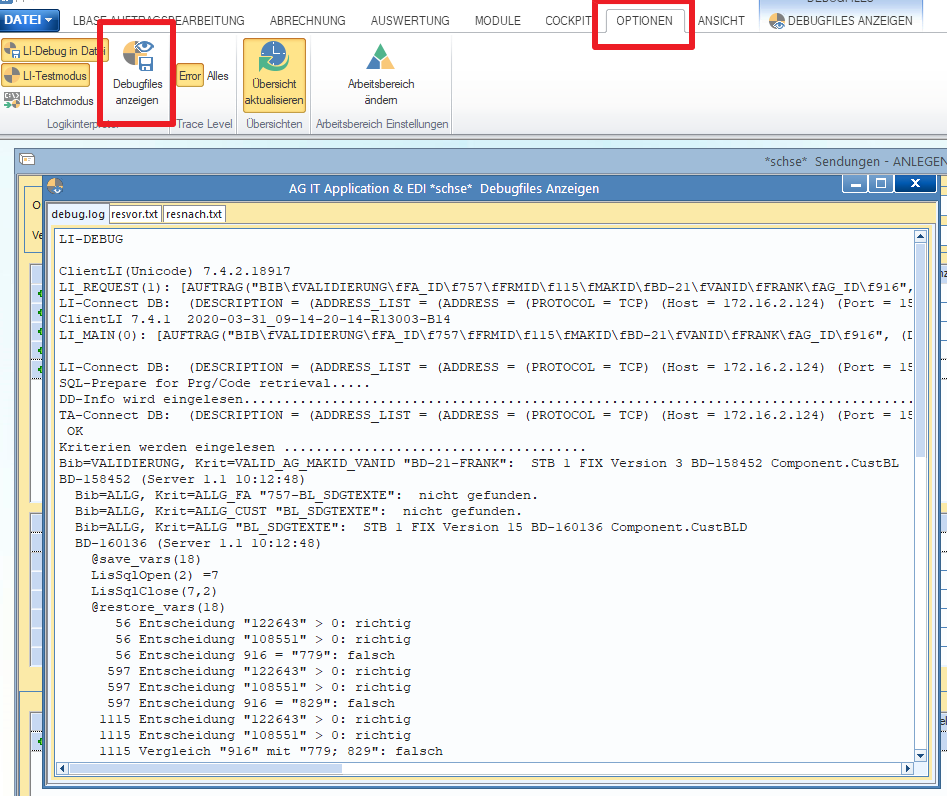Click the vertical scrollbar up arrow
This screenshot has width=947, height=796.
click(920, 237)
